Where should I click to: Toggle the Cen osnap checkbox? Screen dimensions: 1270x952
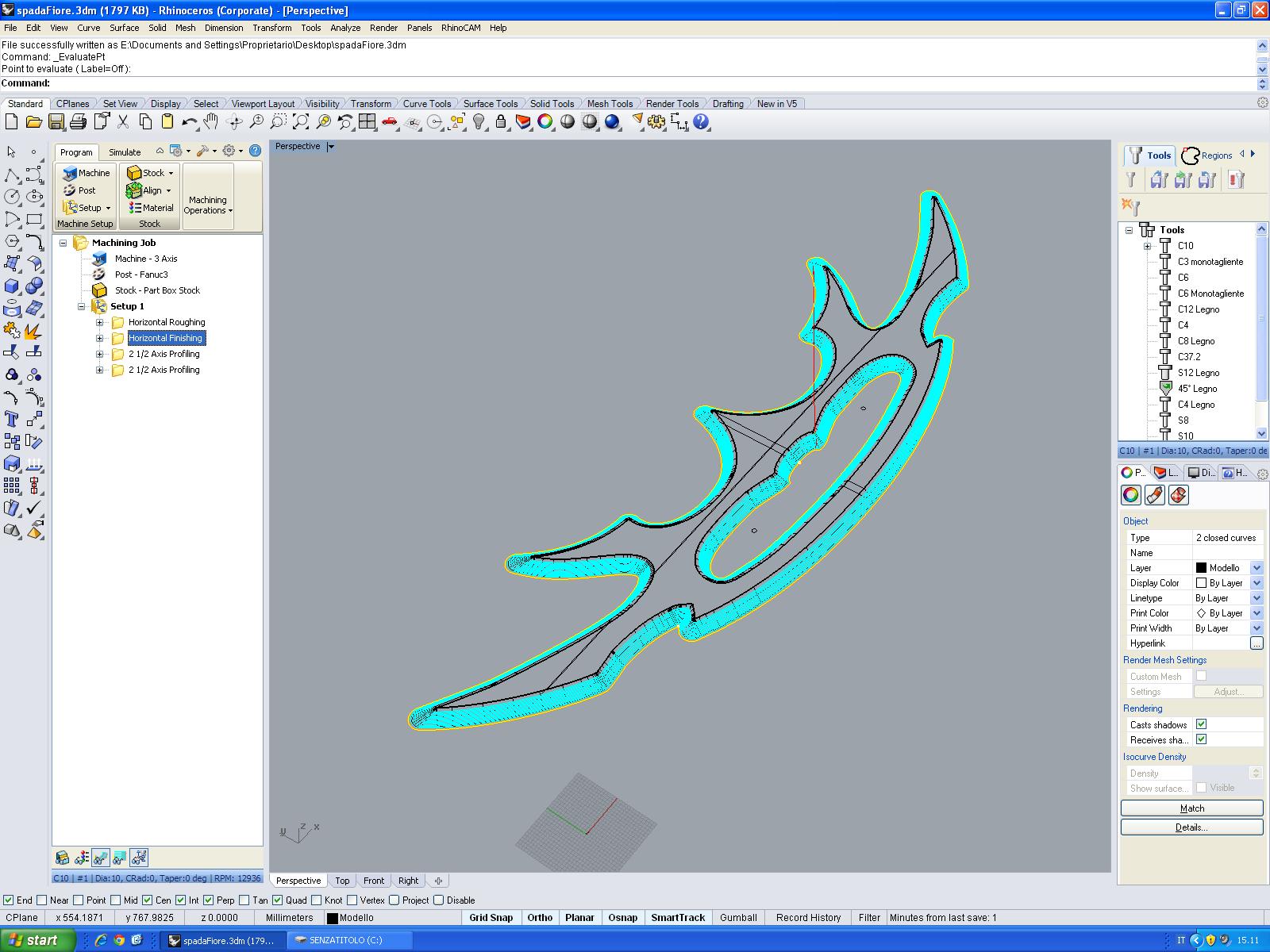(148, 900)
